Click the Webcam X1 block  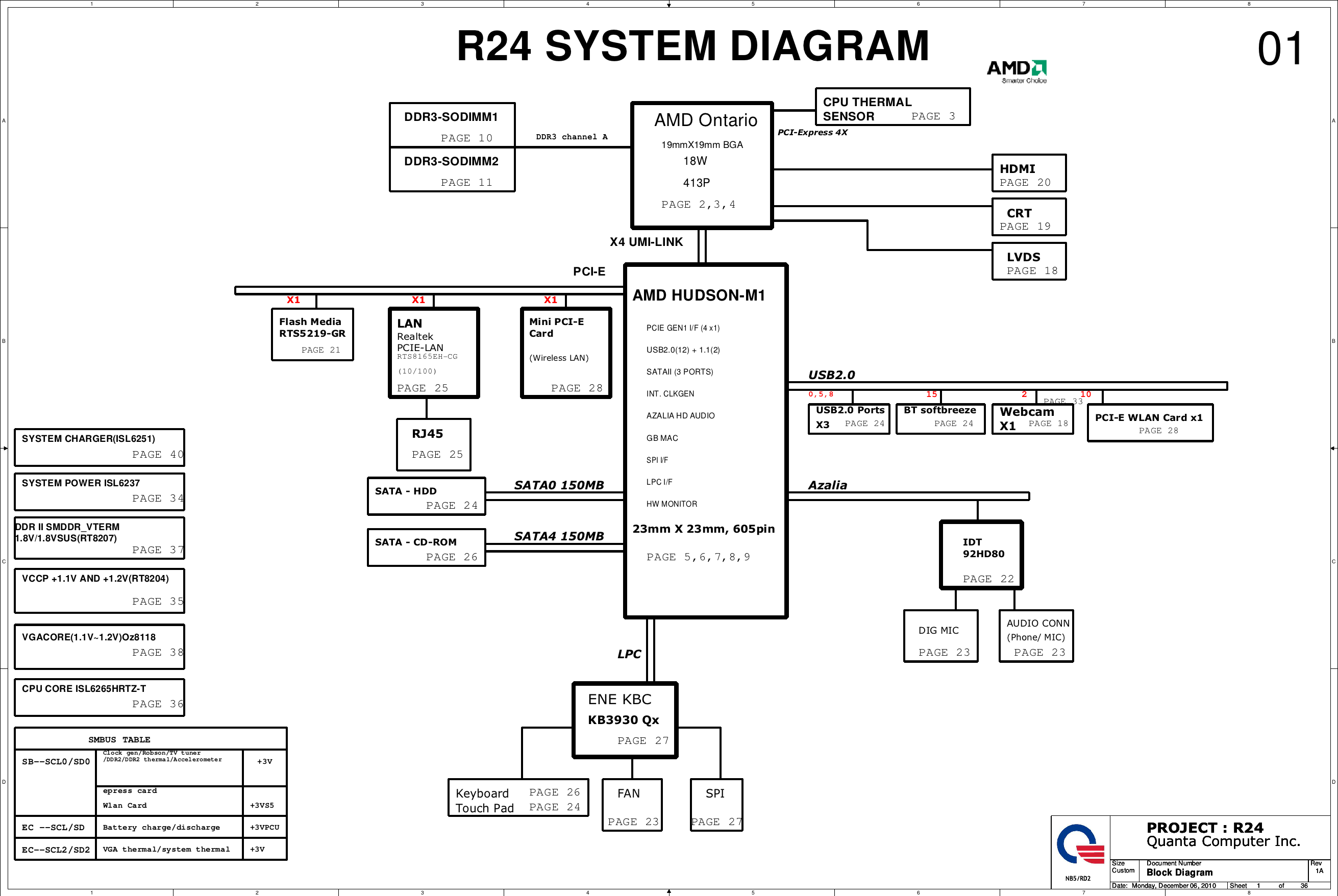coord(1032,419)
